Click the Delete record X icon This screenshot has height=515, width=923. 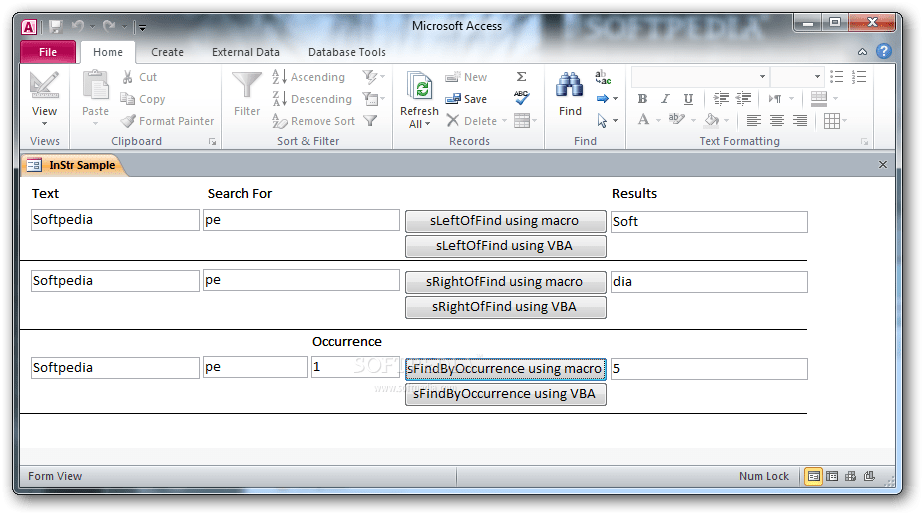tap(452, 121)
